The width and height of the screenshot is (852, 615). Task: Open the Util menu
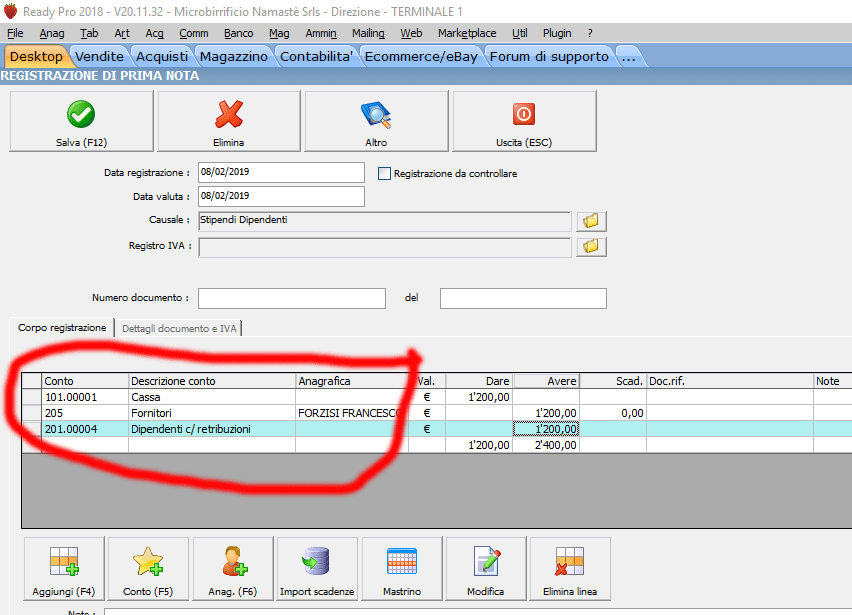520,33
